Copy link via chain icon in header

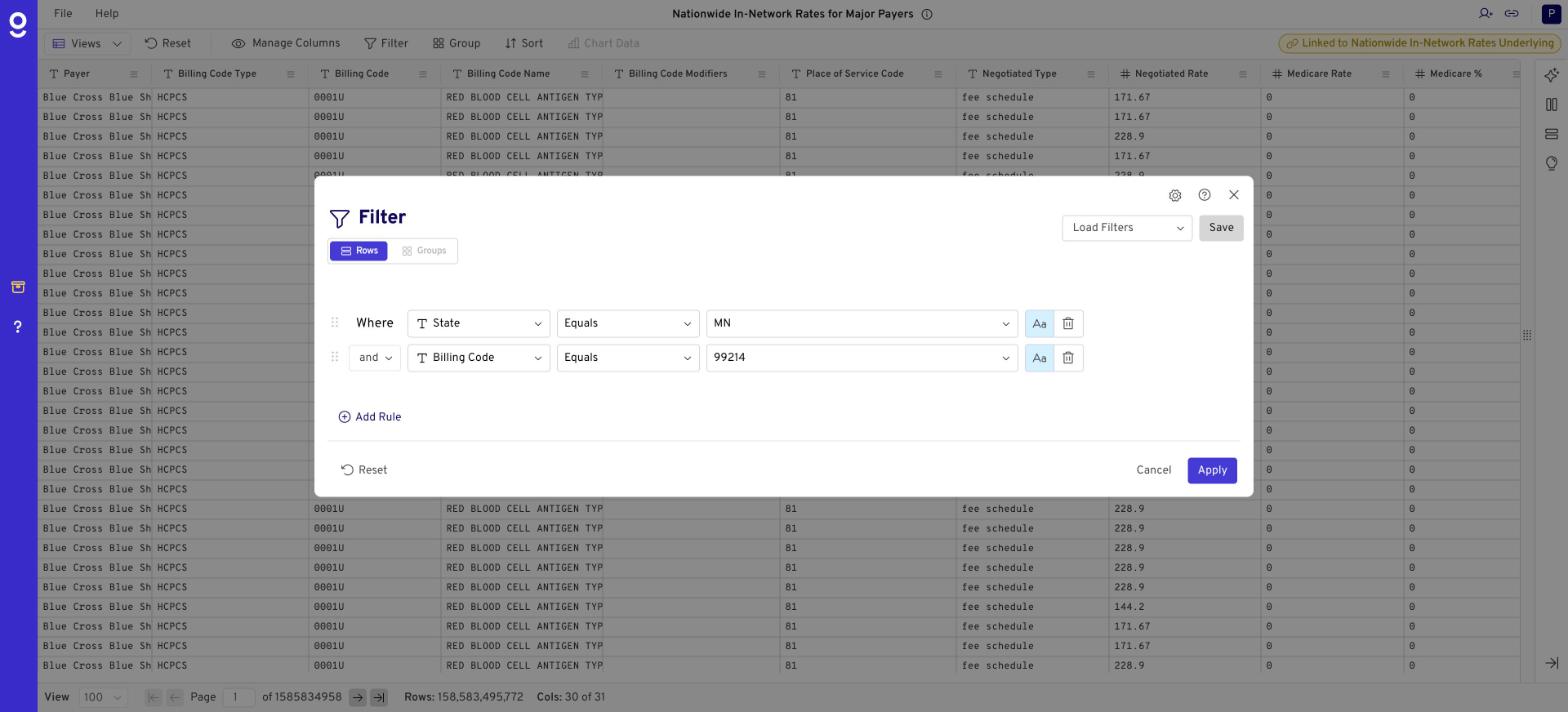[x=1511, y=14]
